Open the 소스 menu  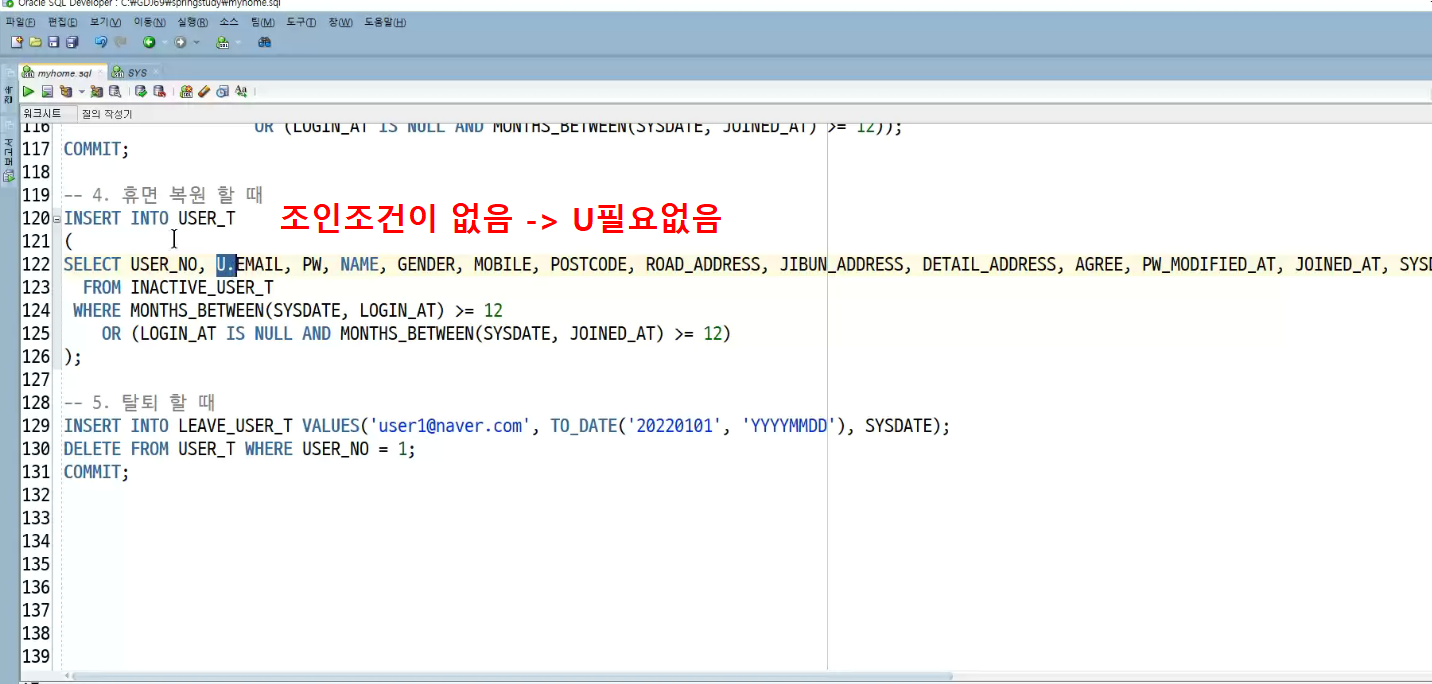click(x=229, y=22)
